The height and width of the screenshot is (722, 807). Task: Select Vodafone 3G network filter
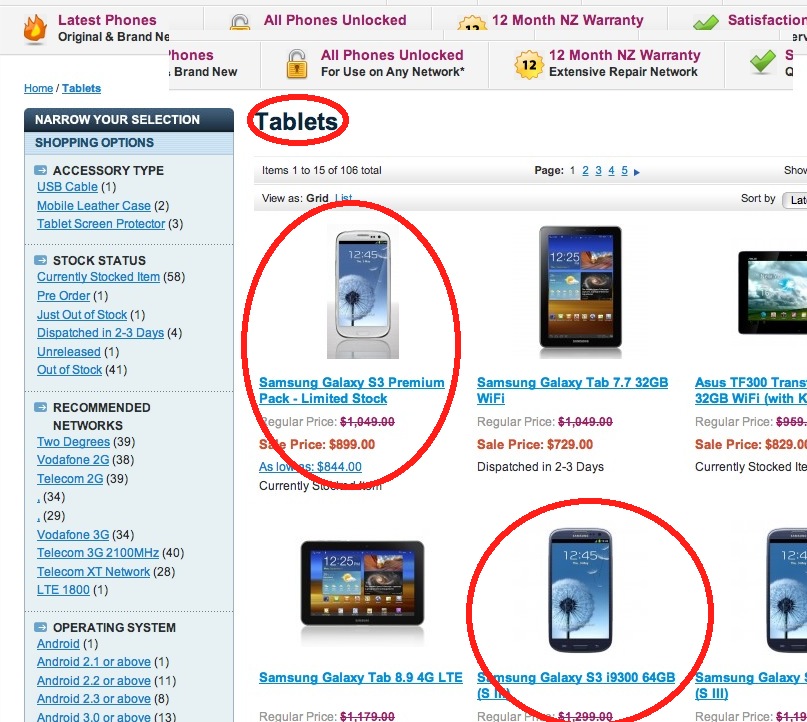coord(73,535)
